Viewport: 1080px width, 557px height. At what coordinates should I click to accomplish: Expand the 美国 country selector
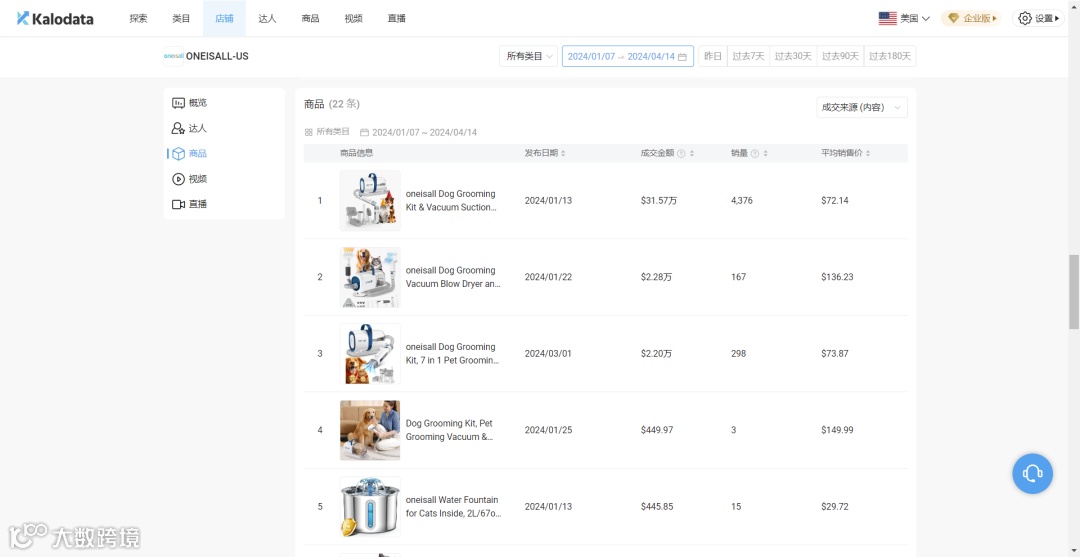904,19
